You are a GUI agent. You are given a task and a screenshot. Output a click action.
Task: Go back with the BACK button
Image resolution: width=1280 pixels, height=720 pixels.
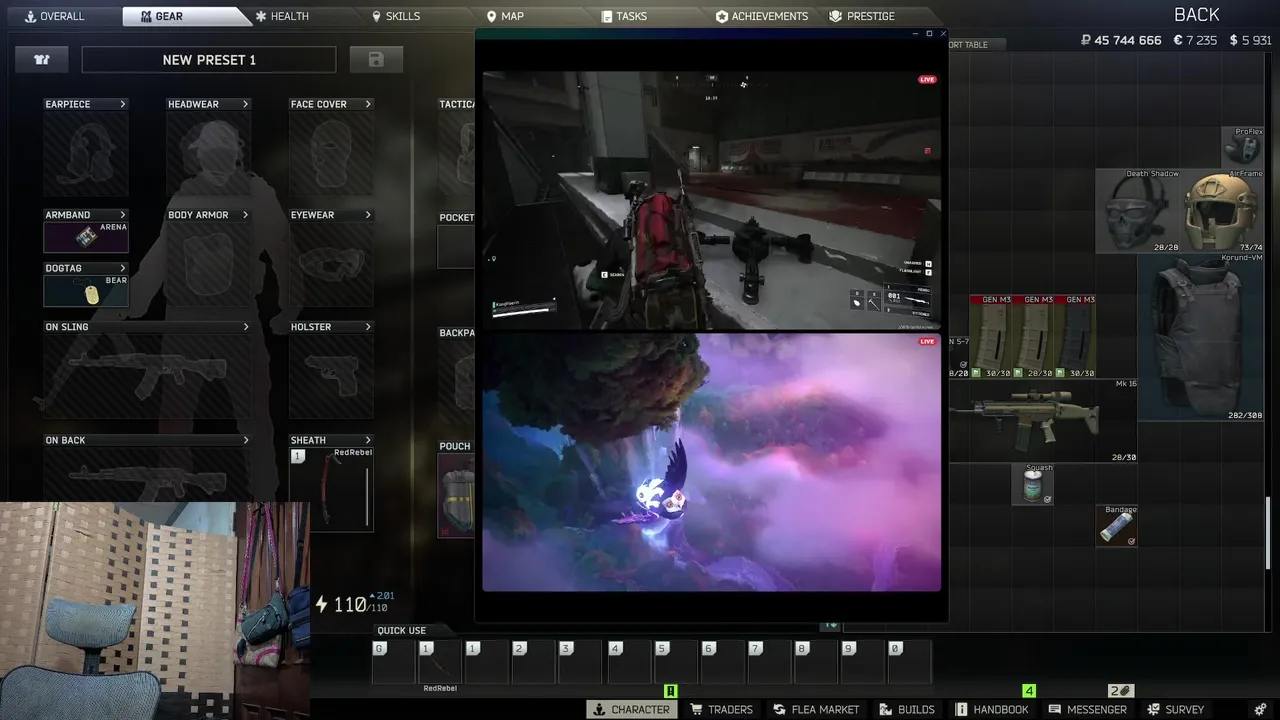click(x=1197, y=15)
